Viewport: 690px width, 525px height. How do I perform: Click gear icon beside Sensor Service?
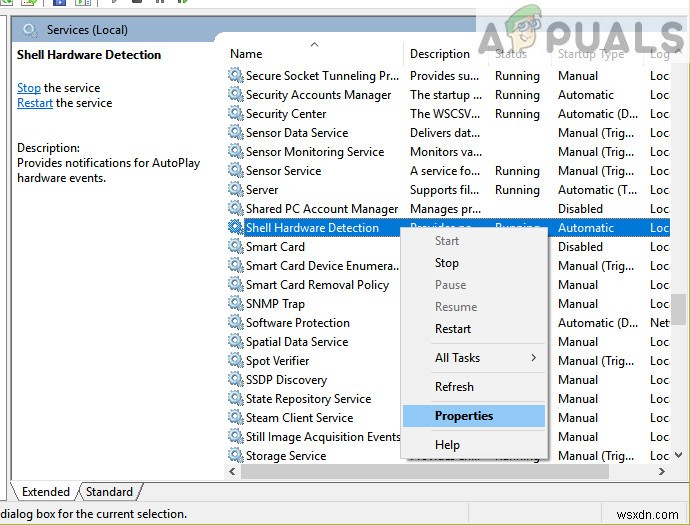point(235,170)
